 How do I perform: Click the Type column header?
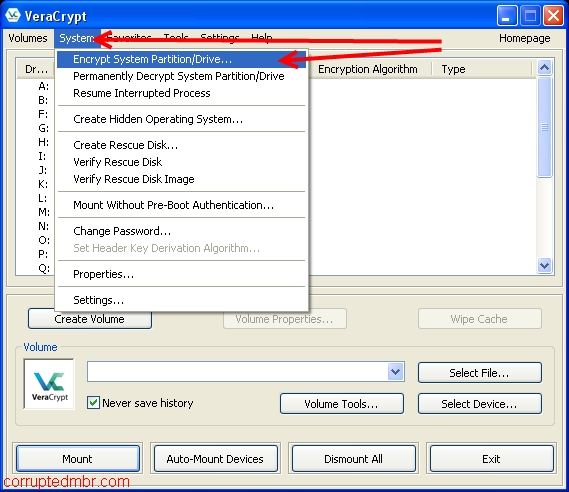tap(482, 69)
